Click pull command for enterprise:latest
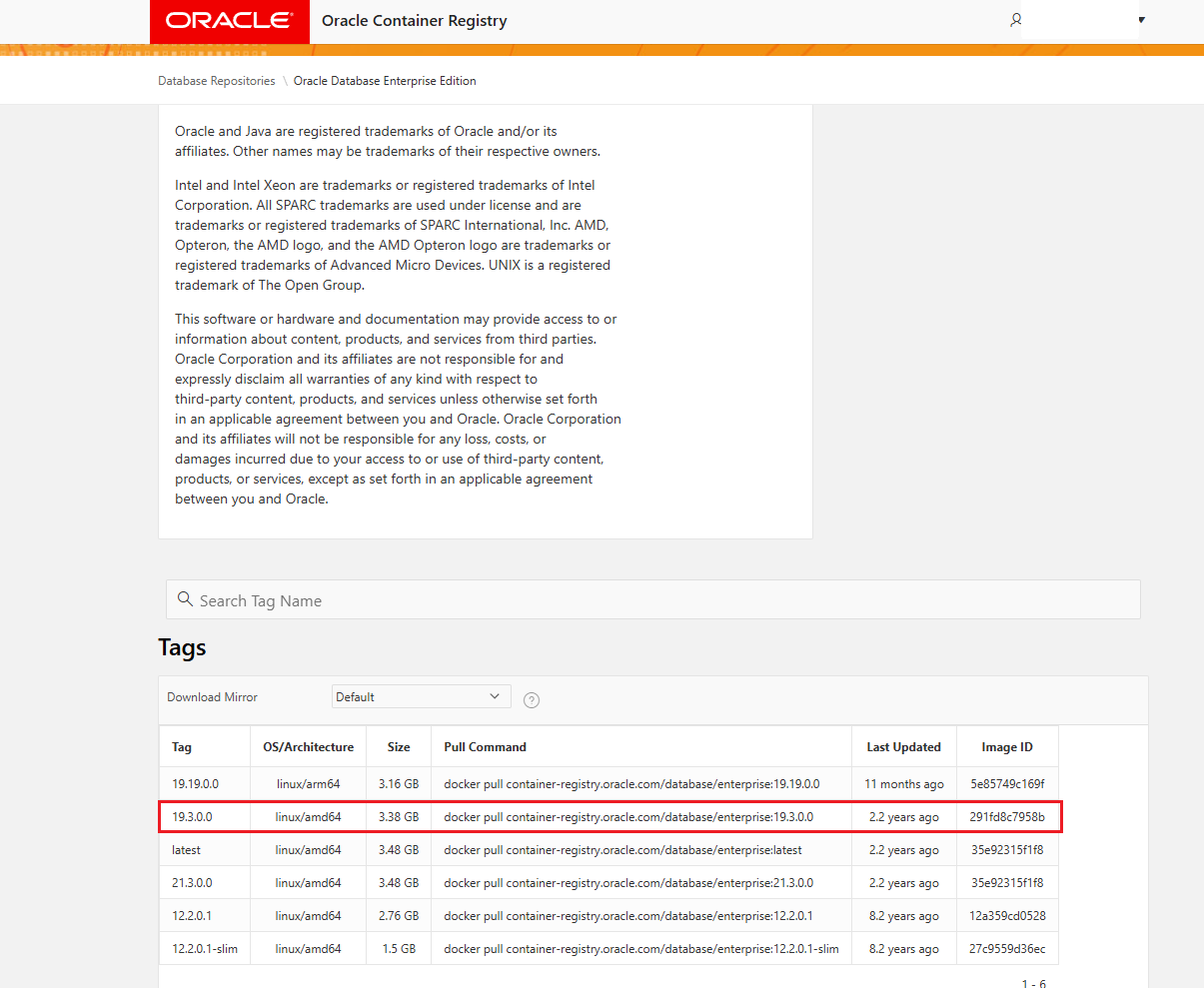The width and height of the screenshot is (1204, 988). pos(622,850)
